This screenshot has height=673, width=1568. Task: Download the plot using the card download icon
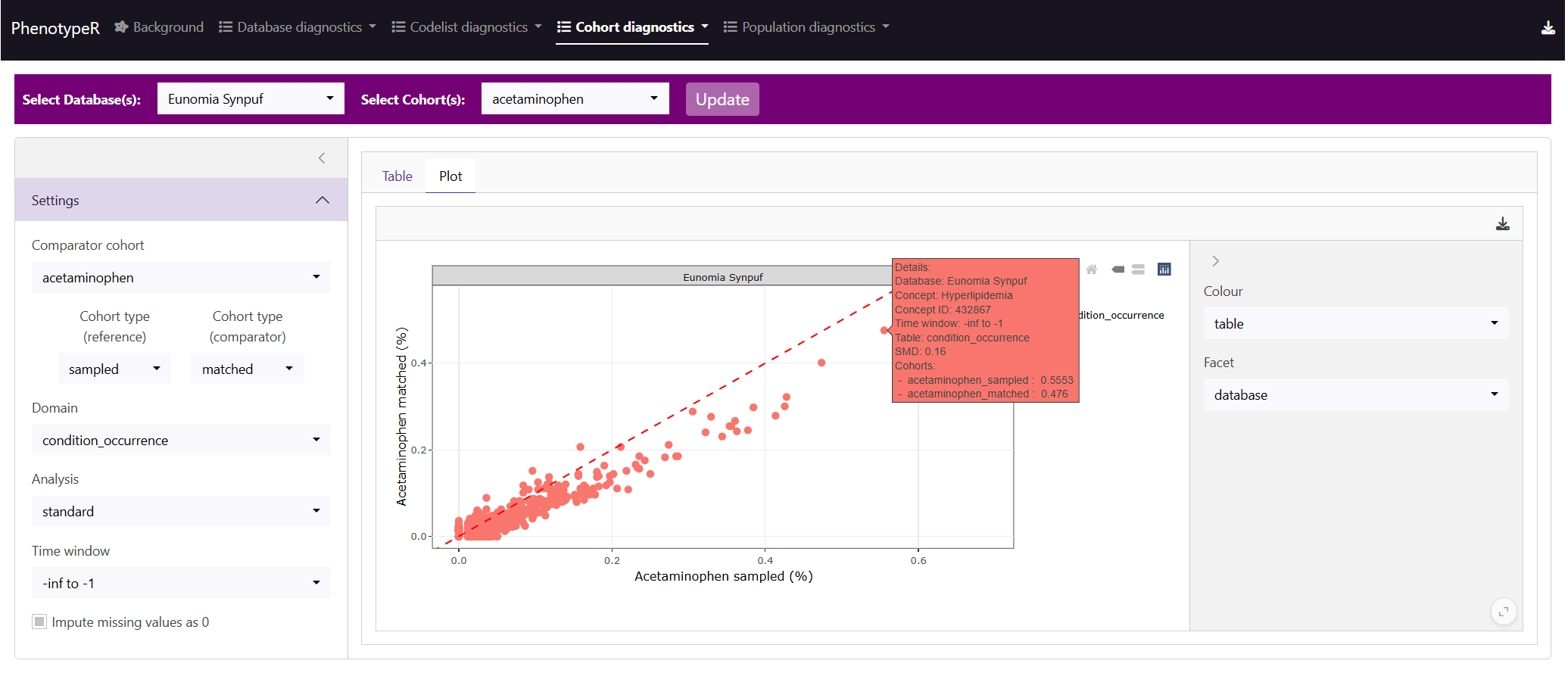coord(1502,224)
